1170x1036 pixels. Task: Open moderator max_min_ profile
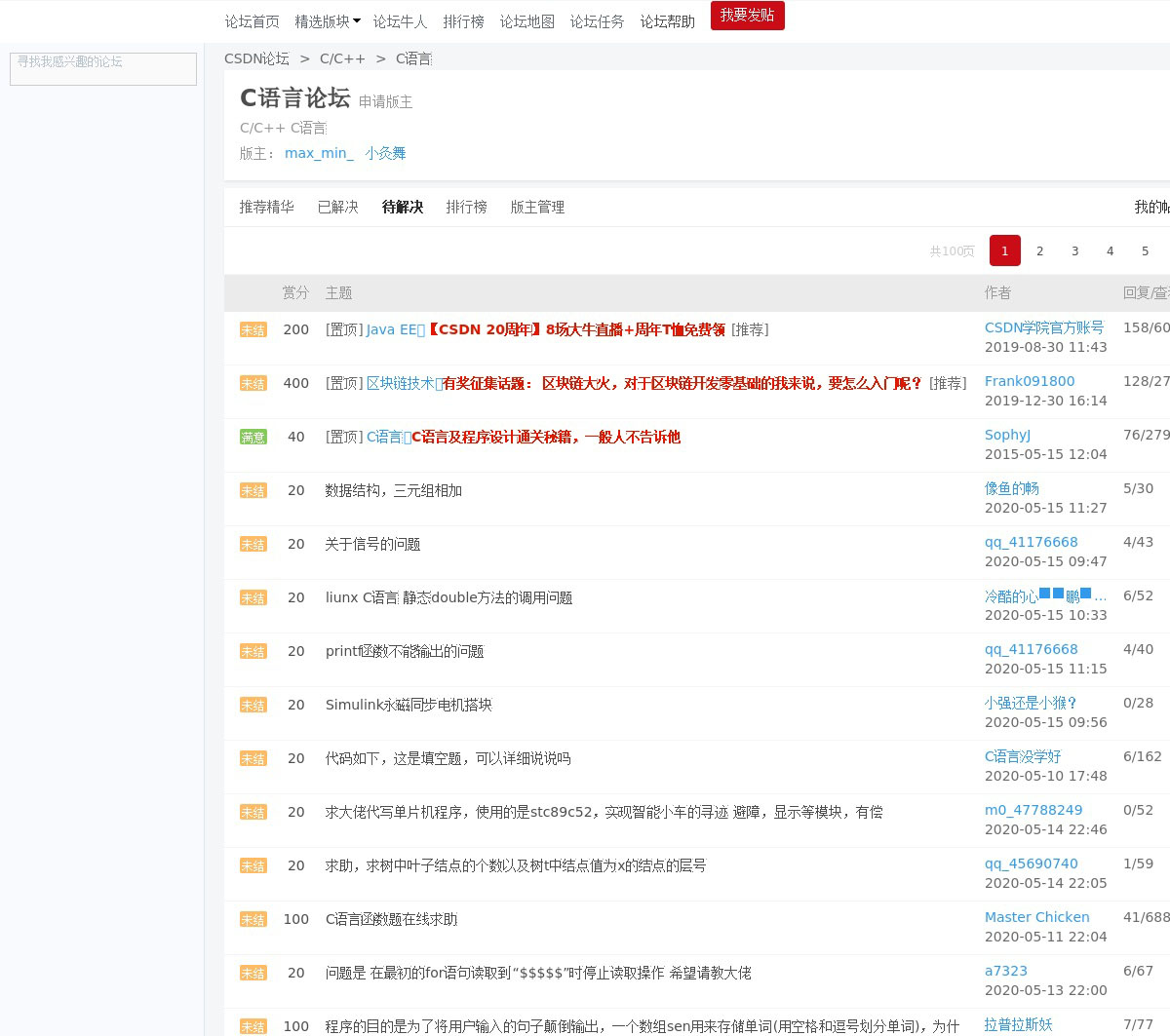click(x=319, y=153)
